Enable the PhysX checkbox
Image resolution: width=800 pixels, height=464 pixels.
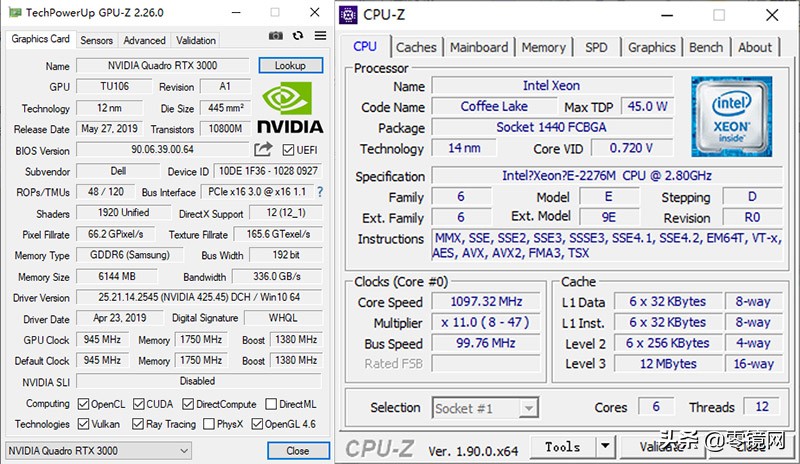[209, 424]
